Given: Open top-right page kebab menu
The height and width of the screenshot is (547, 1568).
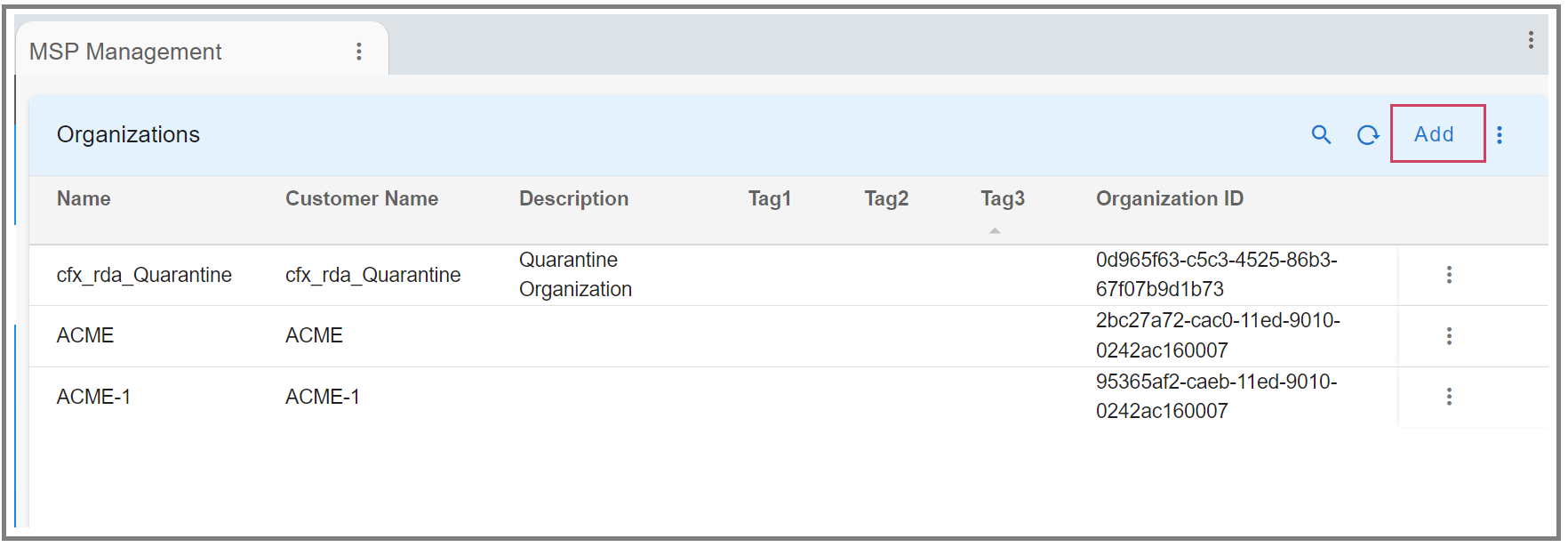Looking at the screenshot, I should (1531, 40).
